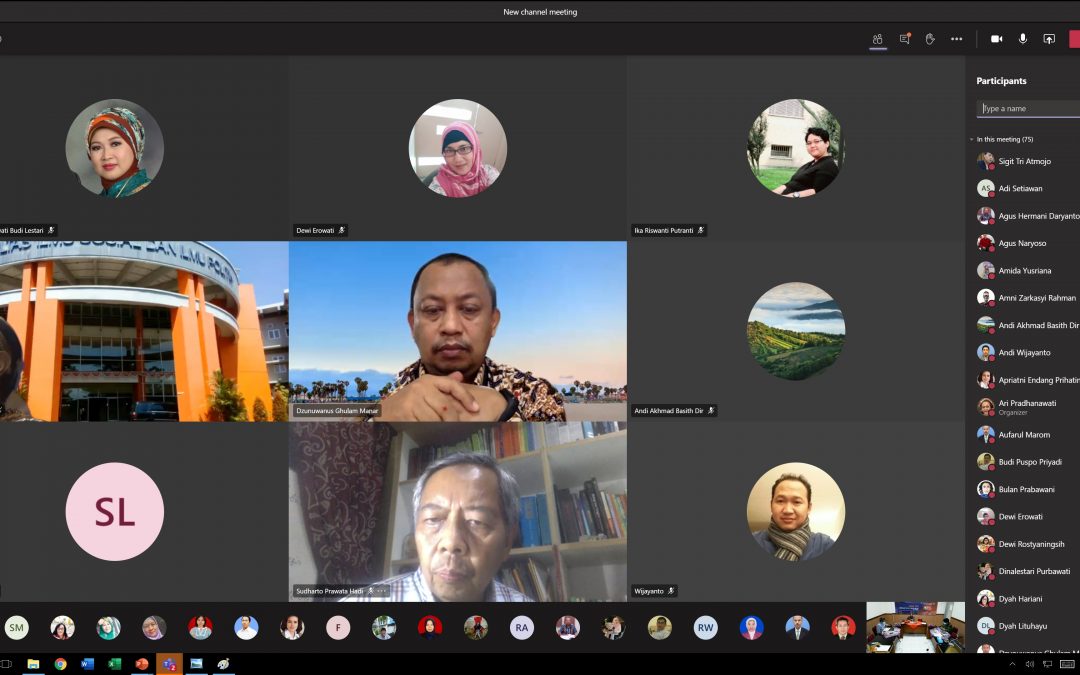The width and height of the screenshot is (1080, 675).
Task: Open Google Chrome from the taskbar
Action: (x=60, y=664)
